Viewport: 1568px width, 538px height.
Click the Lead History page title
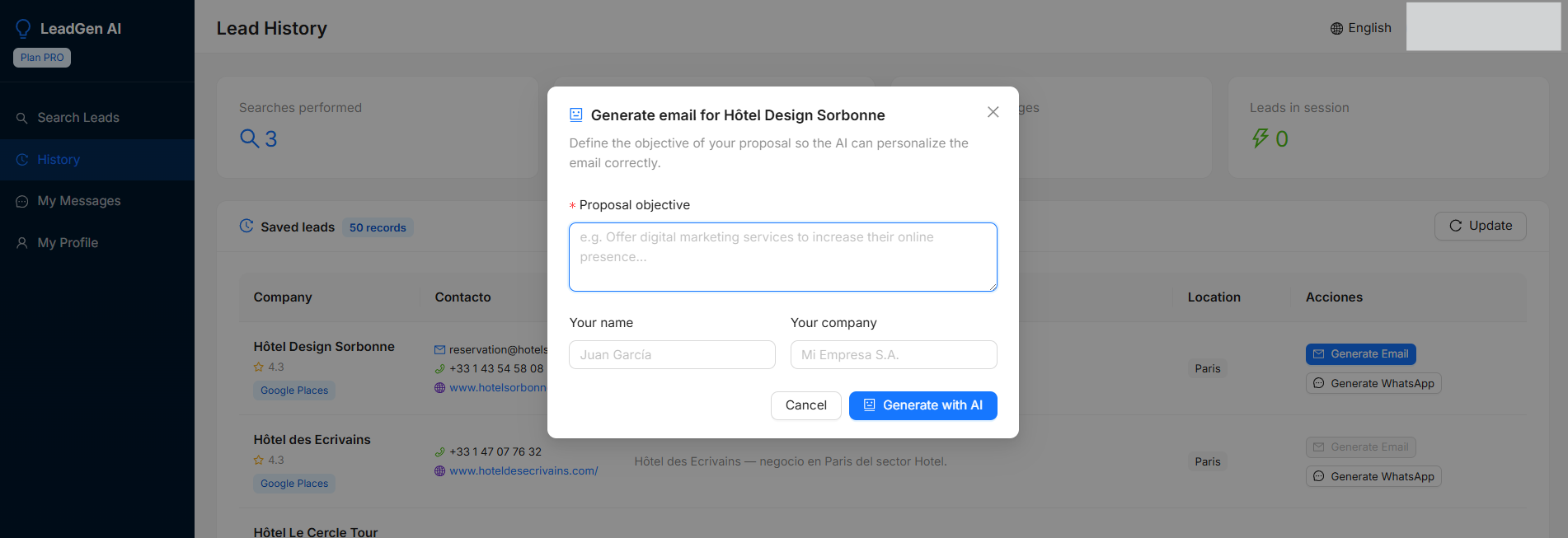[272, 29]
